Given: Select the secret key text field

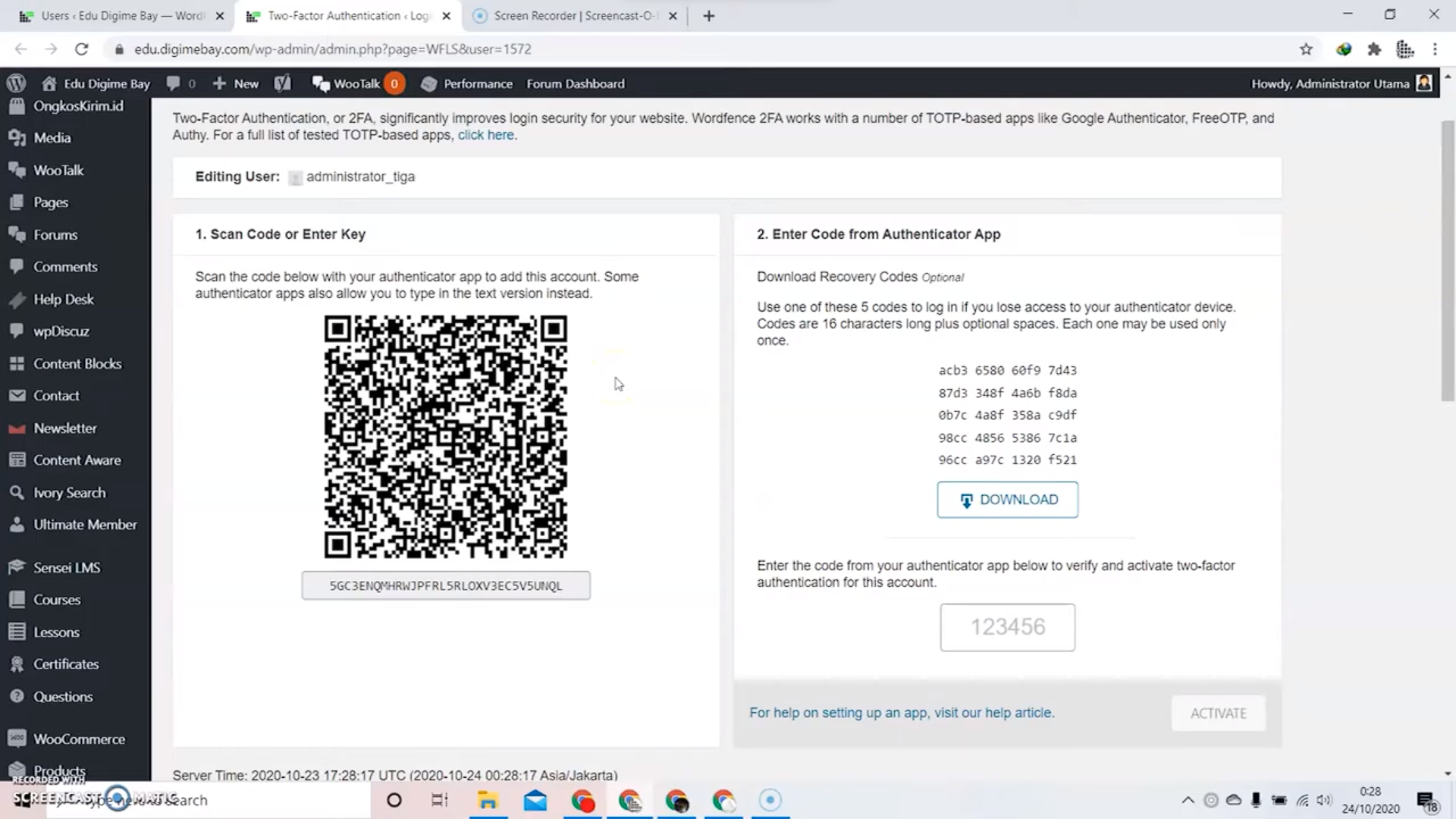Looking at the screenshot, I should click(x=446, y=585).
